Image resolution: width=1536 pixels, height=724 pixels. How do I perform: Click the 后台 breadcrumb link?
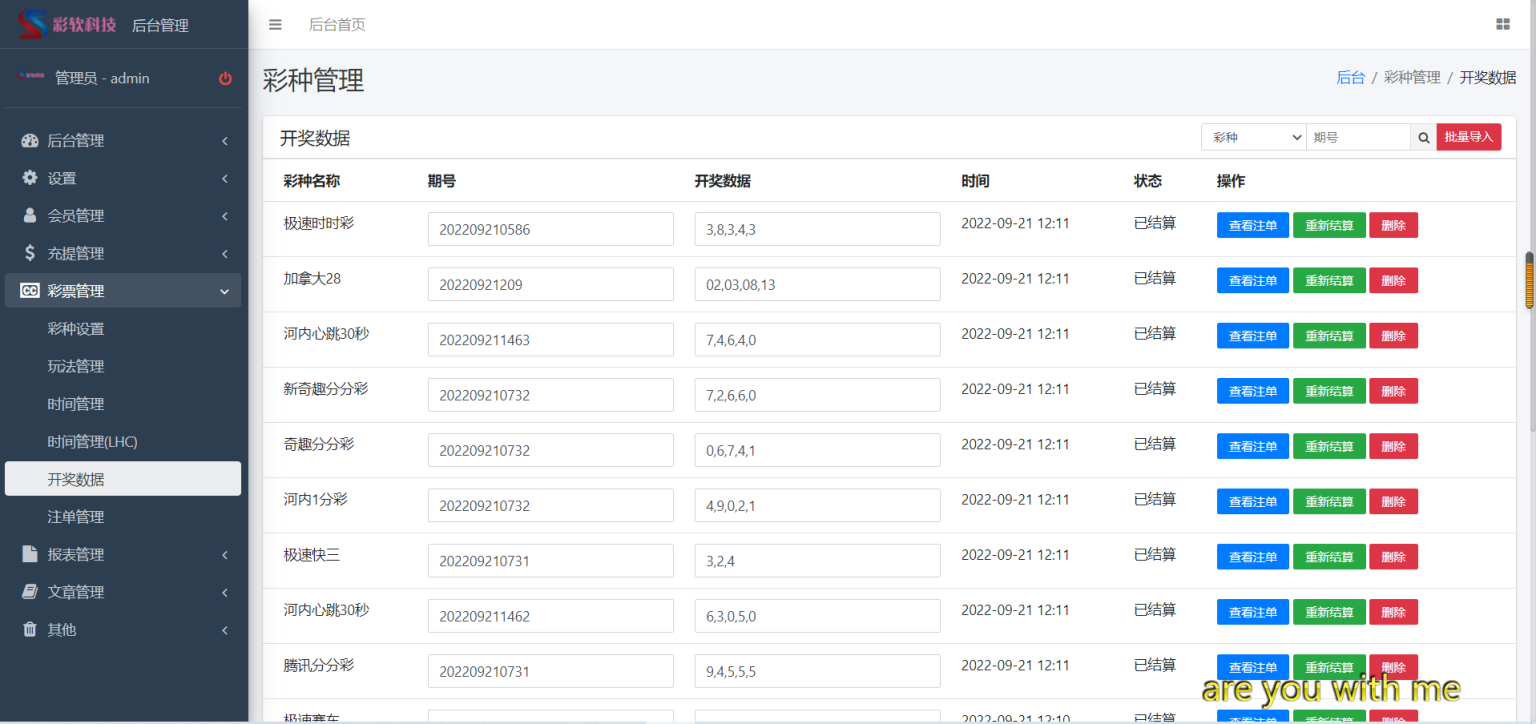click(x=1350, y=78)
